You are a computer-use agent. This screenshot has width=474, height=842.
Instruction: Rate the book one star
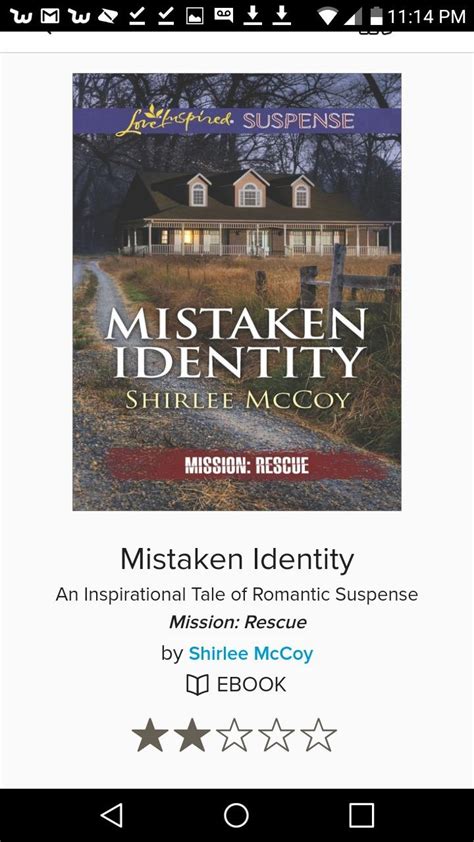coord(150,735)
